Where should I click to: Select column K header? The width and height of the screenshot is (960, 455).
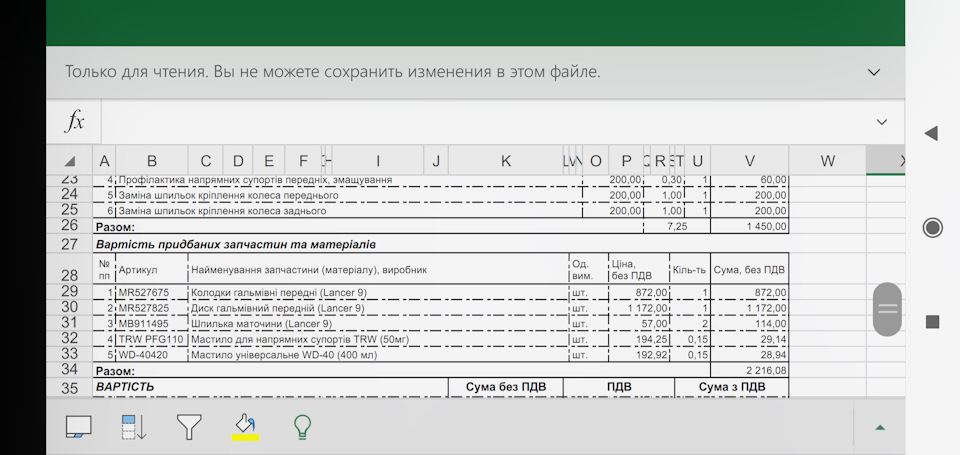pos(506,161)
